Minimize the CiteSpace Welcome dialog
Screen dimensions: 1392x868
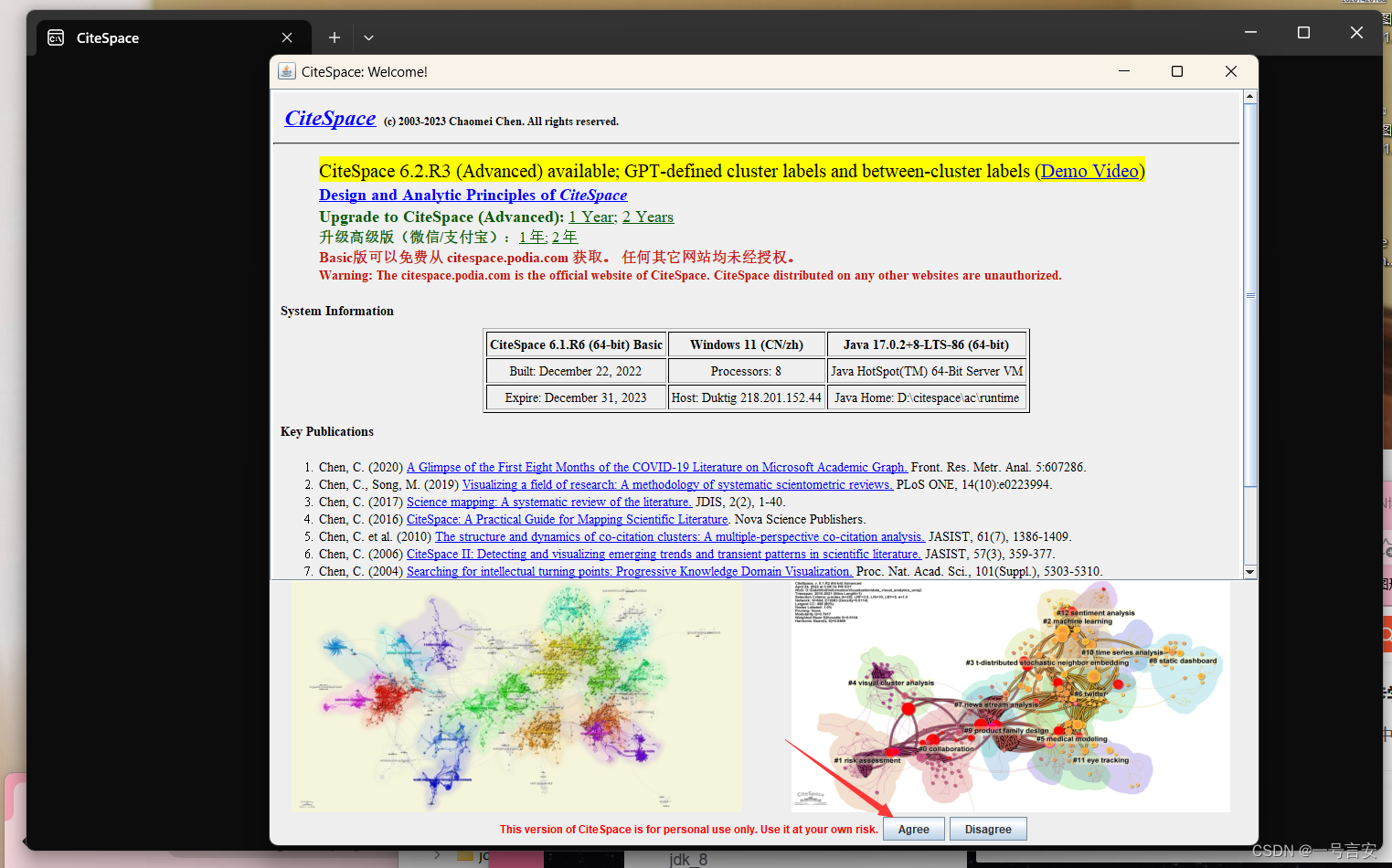click(1124, 71)
